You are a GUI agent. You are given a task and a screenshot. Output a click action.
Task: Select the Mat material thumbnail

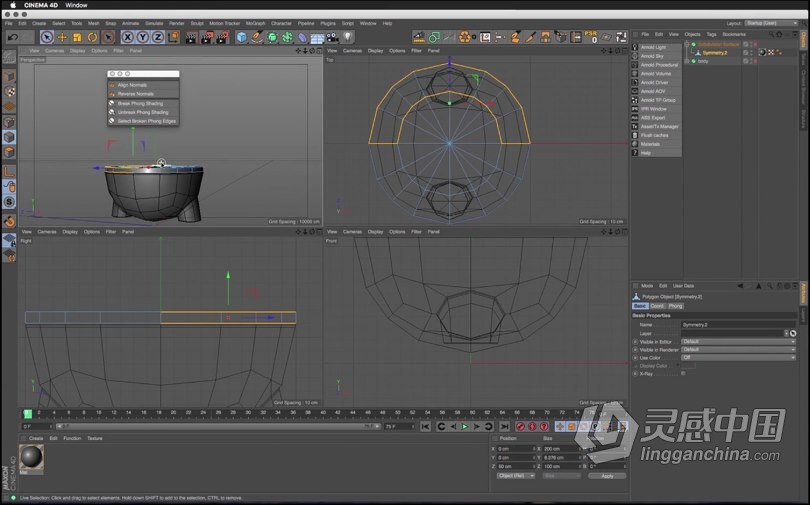[x=32, y=457]
